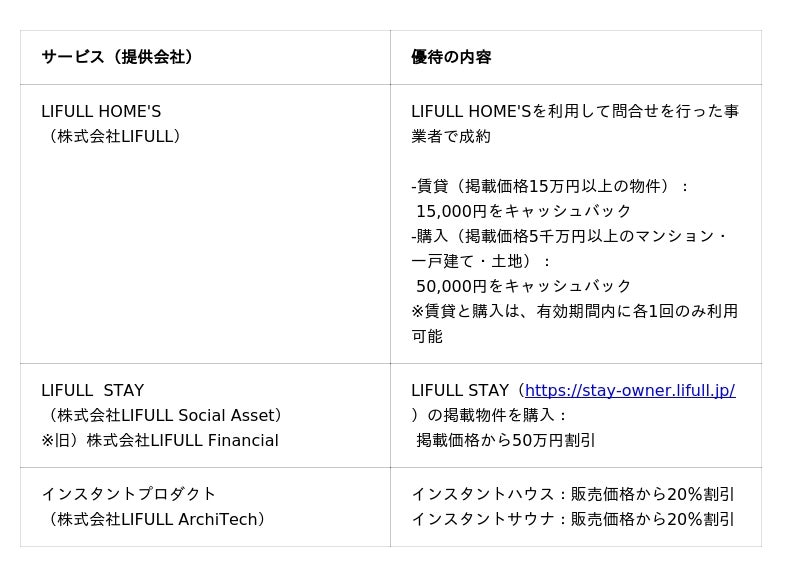Click the 株式会社LIFULL ArchiTech text
Viewport: 800px width, 577px height.
click(156, 519)
